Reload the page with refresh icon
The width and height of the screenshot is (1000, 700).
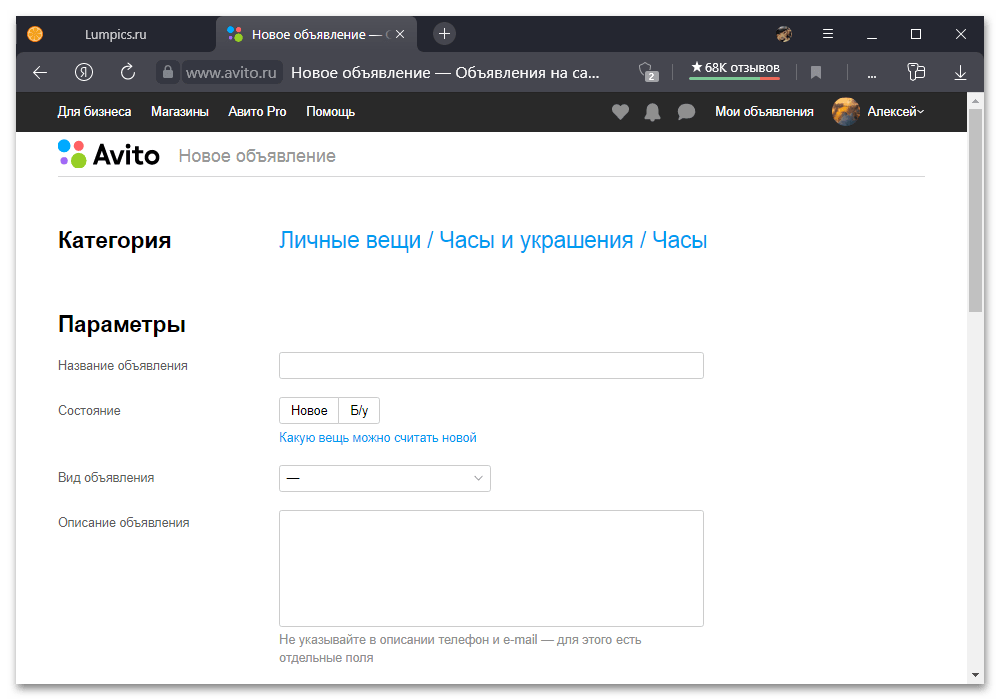[127, 72]
